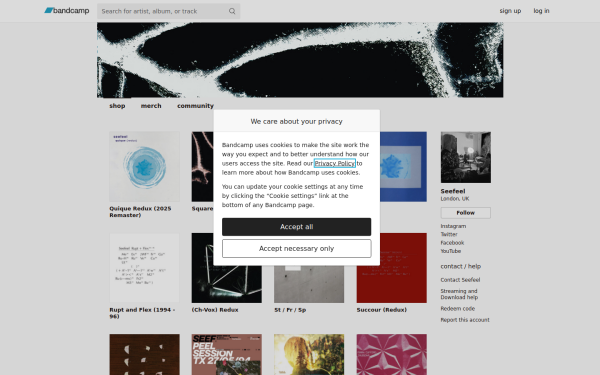Image resolution: width=600 pixels, height=375 pixels.
Task: Switch to the shop tab
Action: (117, 106)
